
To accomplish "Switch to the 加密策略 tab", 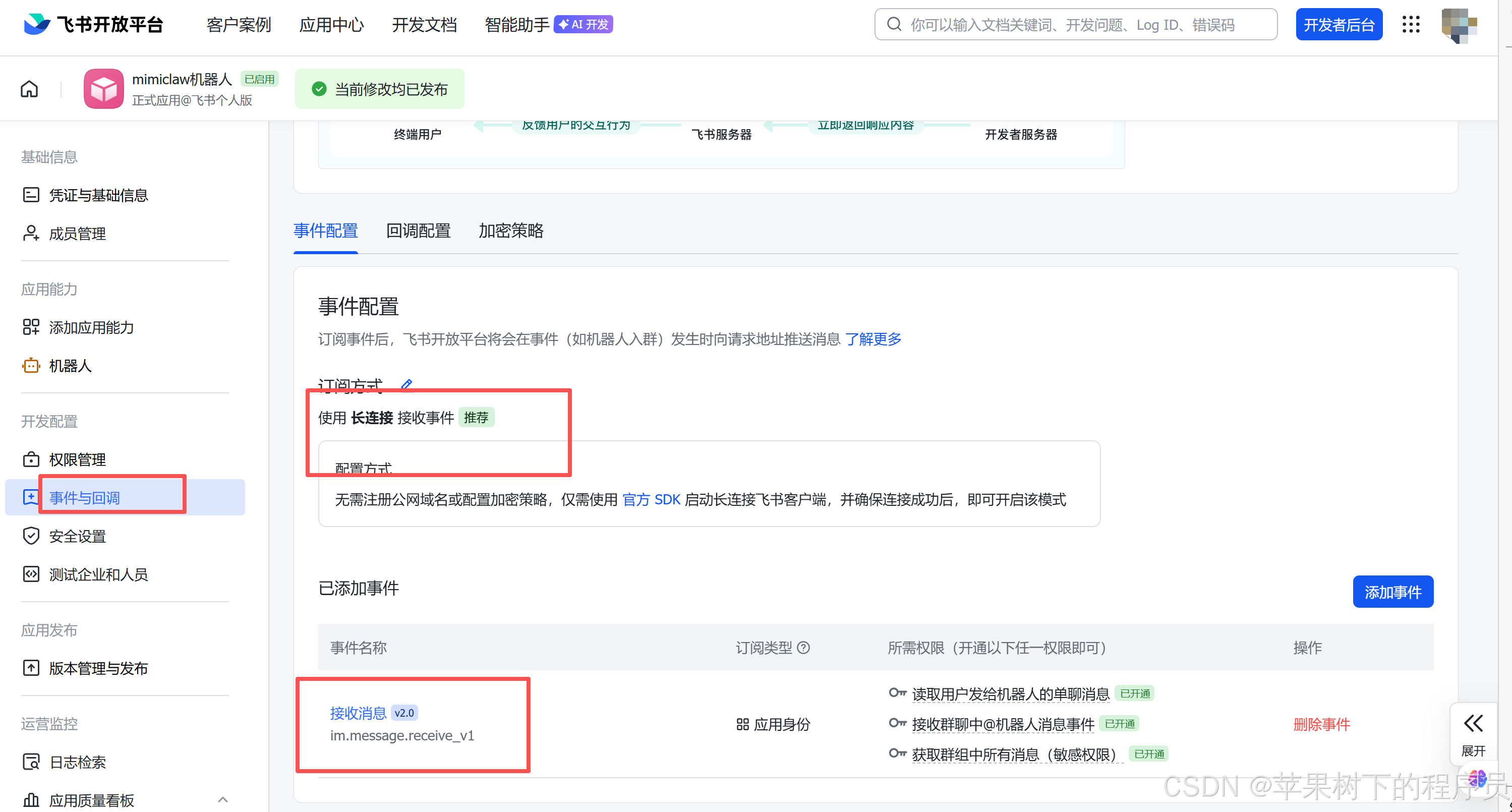I will coord(511,231).
